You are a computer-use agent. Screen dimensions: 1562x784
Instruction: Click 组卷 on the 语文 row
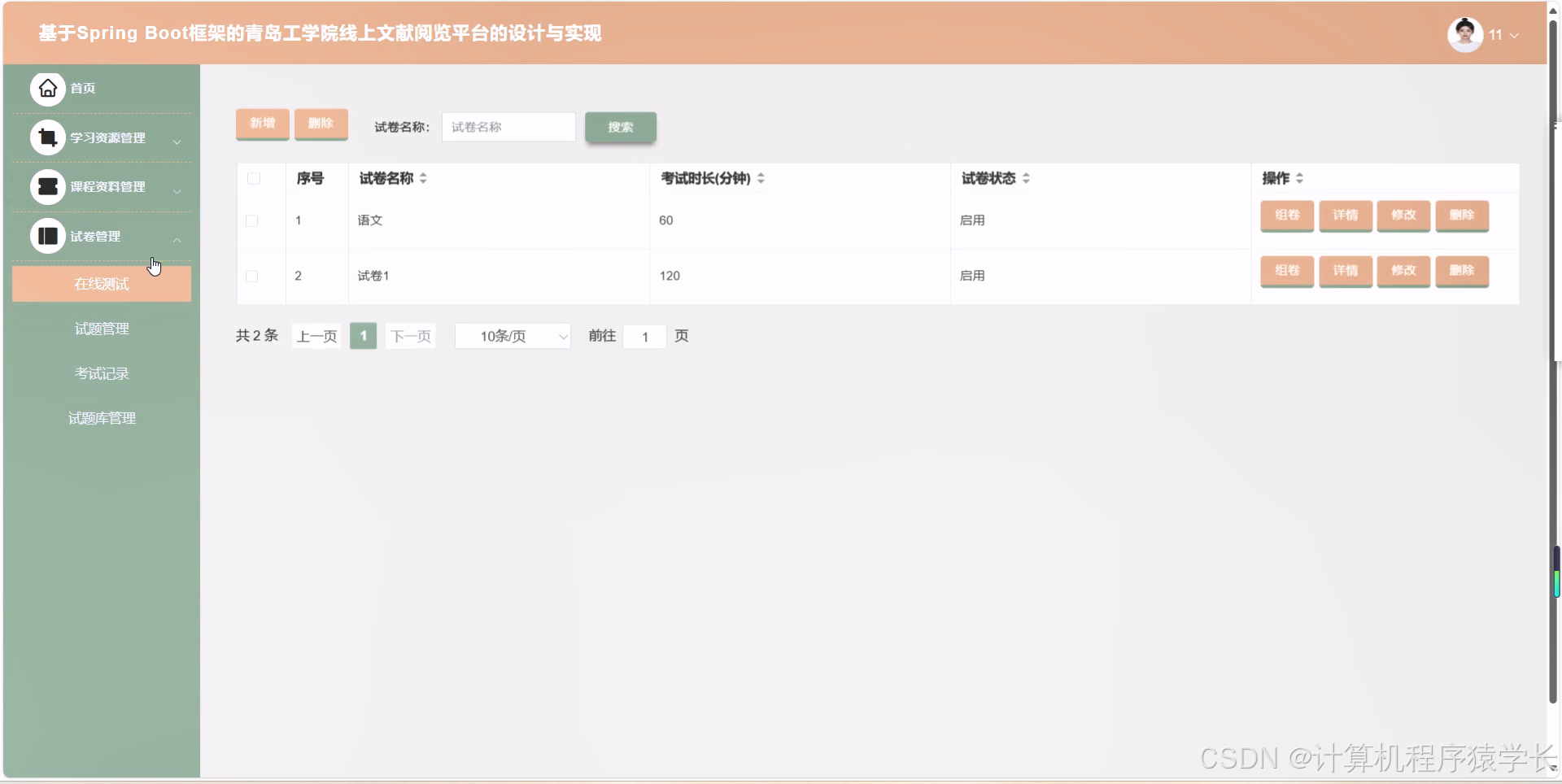pyautogui.click(x=1287, y=216)
